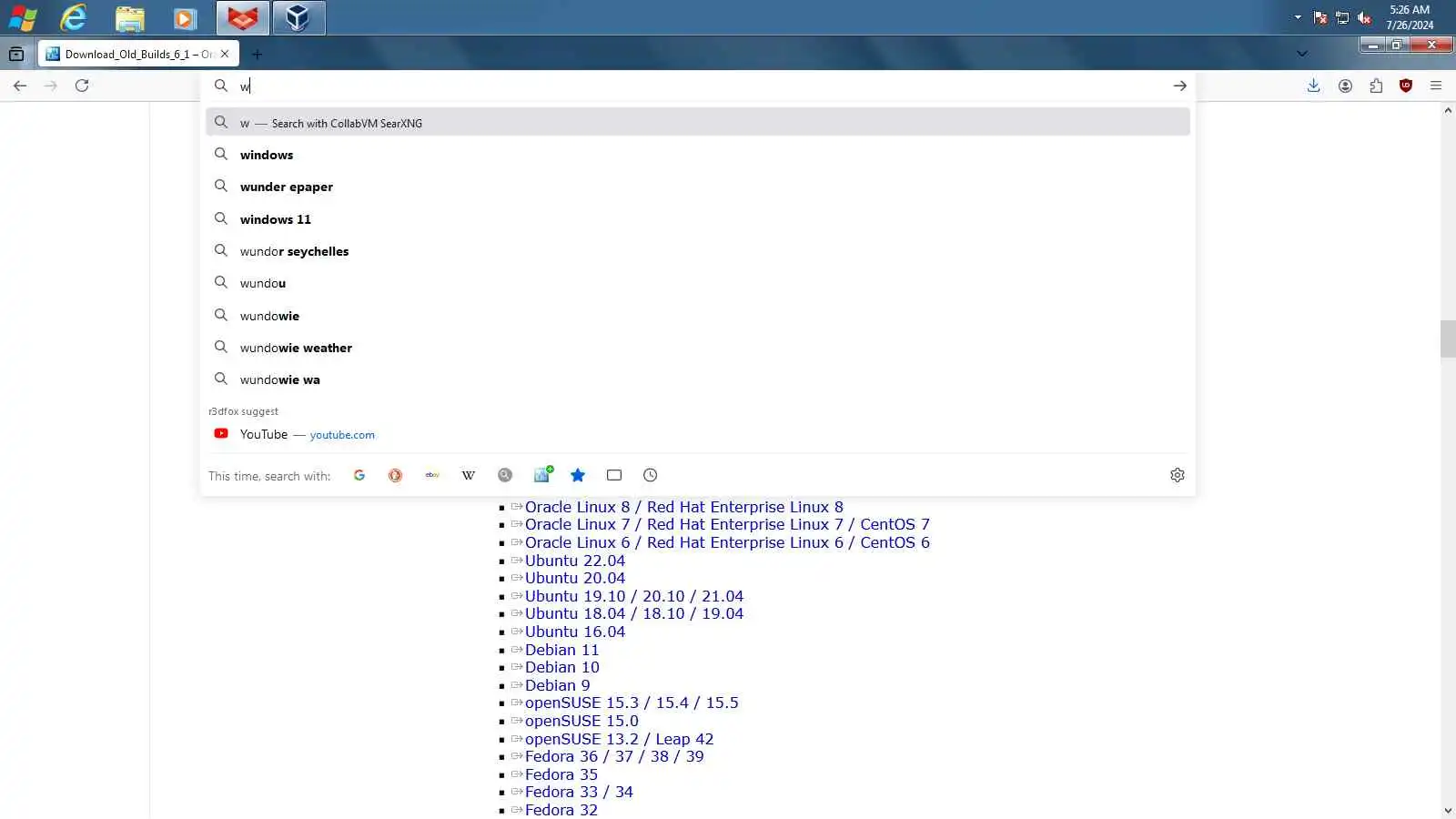This screenshot has width=1456, height=819.
Task: Open Oracle Linux 7 / CentOS 7 link
Action: point(727,524)
